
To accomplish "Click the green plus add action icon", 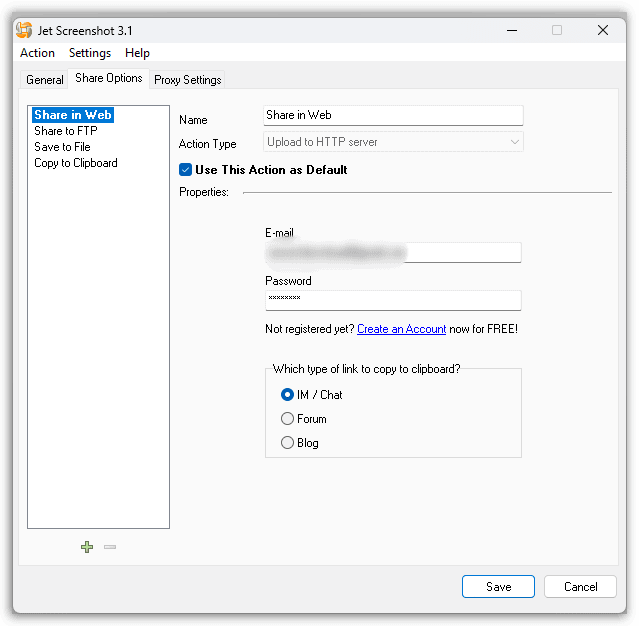I will [87, 547].
